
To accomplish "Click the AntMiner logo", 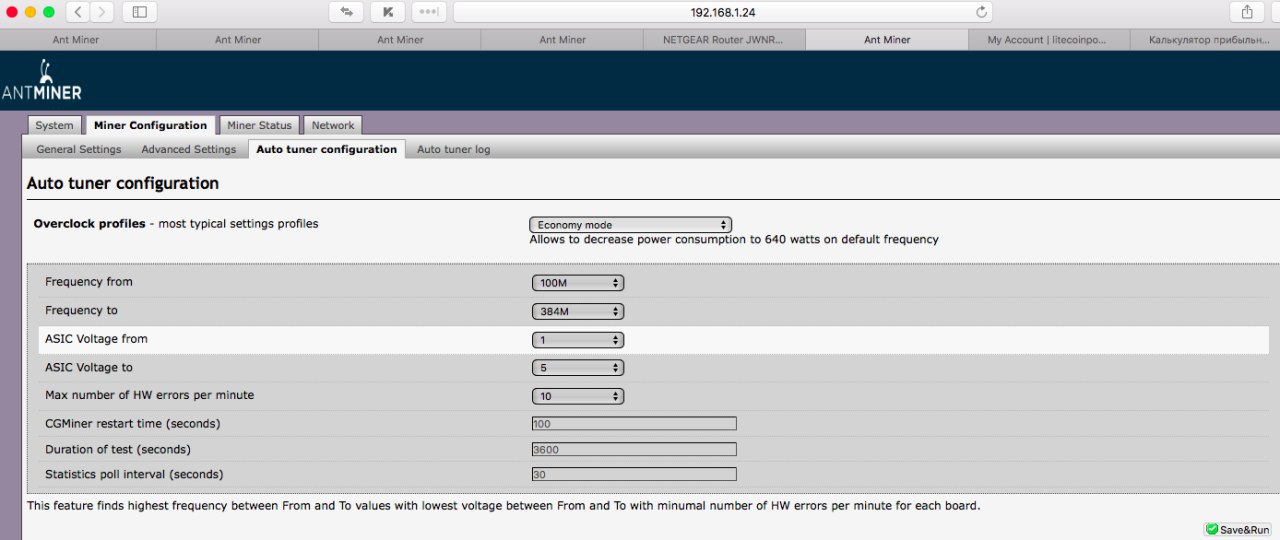I will click(42, 81).
